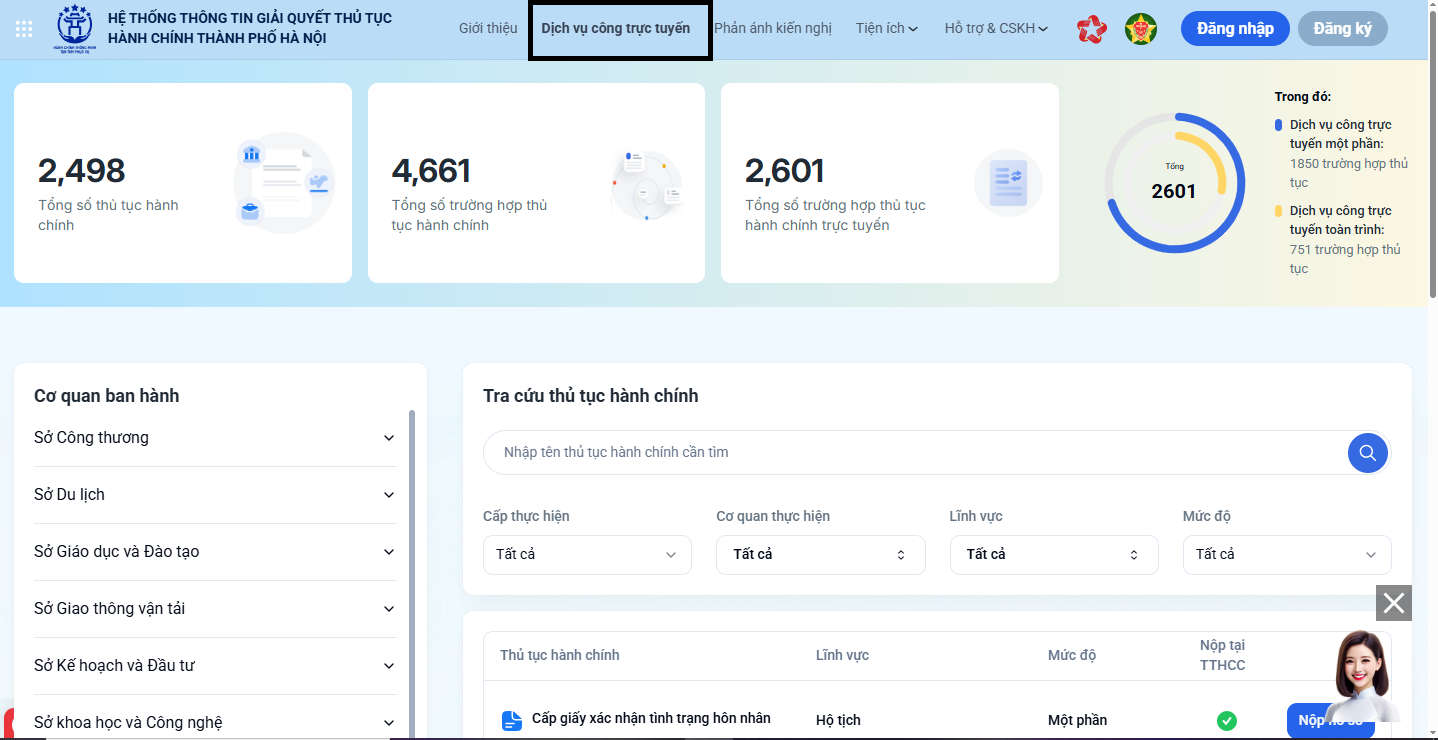Click the blue magnifier search icon
The height and width of the screenshot is (740, 1438).
coord(1367,453)
